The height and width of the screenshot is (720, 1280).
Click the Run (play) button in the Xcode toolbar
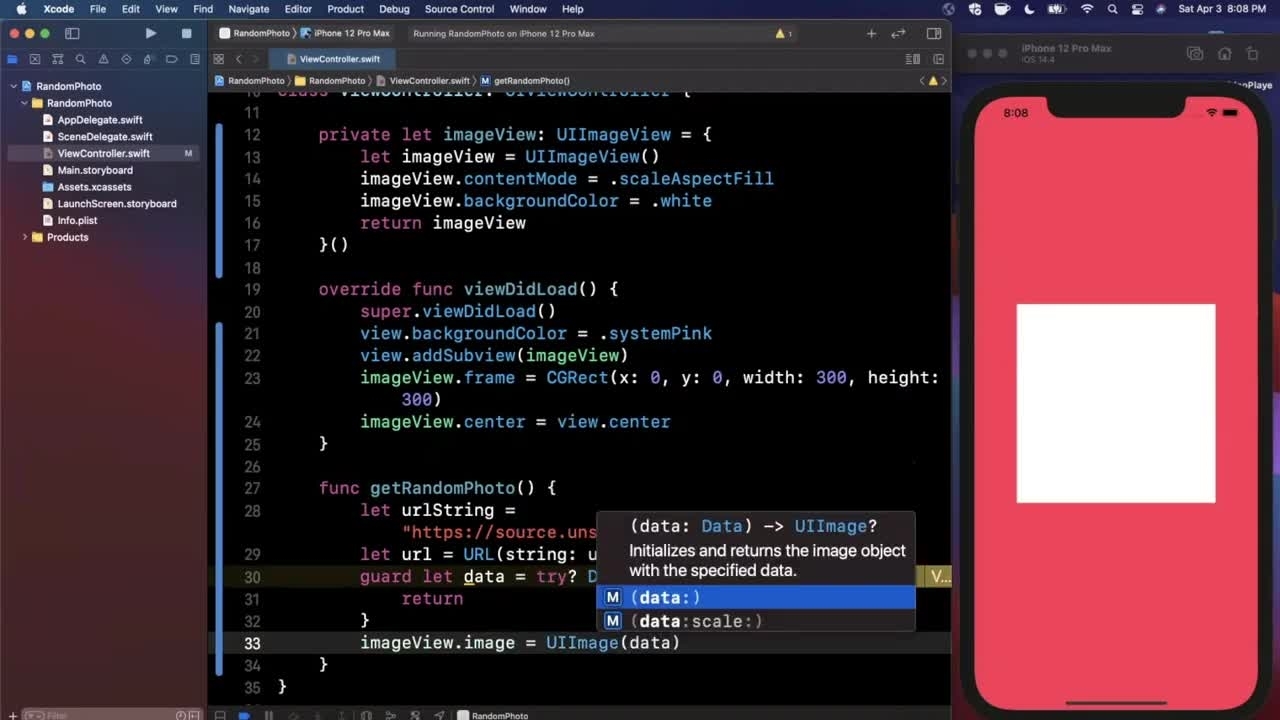(x=150, y=33)
